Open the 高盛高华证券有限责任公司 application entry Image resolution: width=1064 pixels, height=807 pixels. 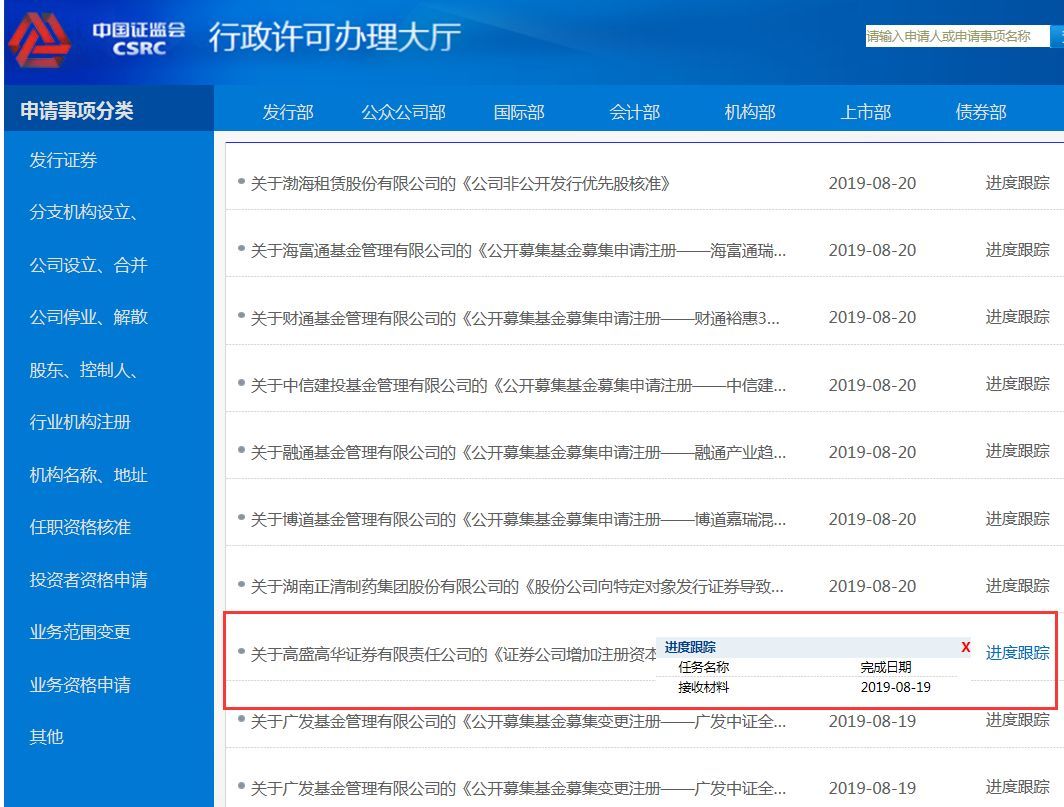453,655
